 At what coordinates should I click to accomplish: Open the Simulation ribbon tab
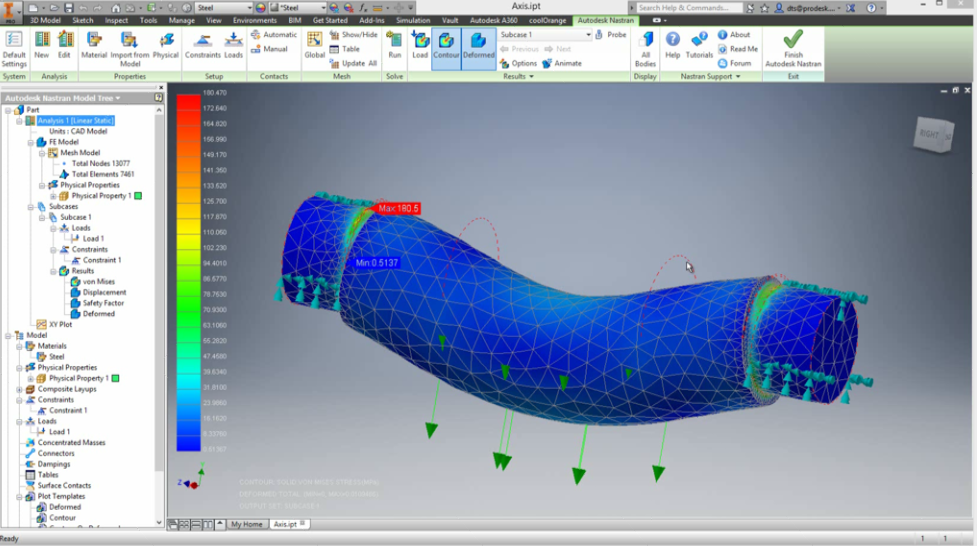[x=412, y=21]
